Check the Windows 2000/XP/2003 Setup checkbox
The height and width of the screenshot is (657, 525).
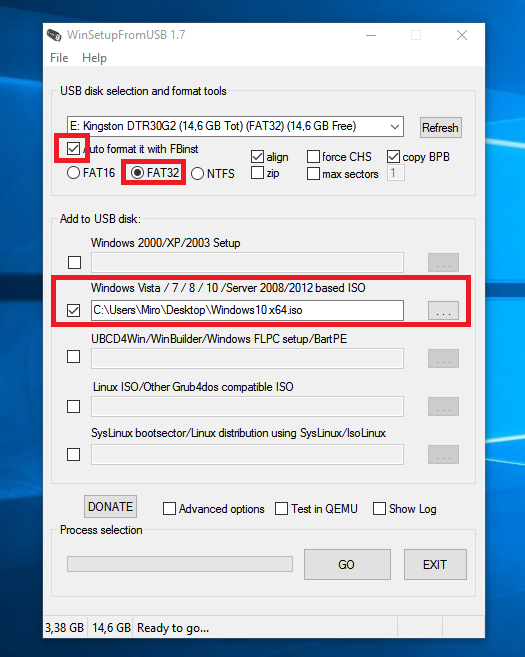click(x=74, y=262)
